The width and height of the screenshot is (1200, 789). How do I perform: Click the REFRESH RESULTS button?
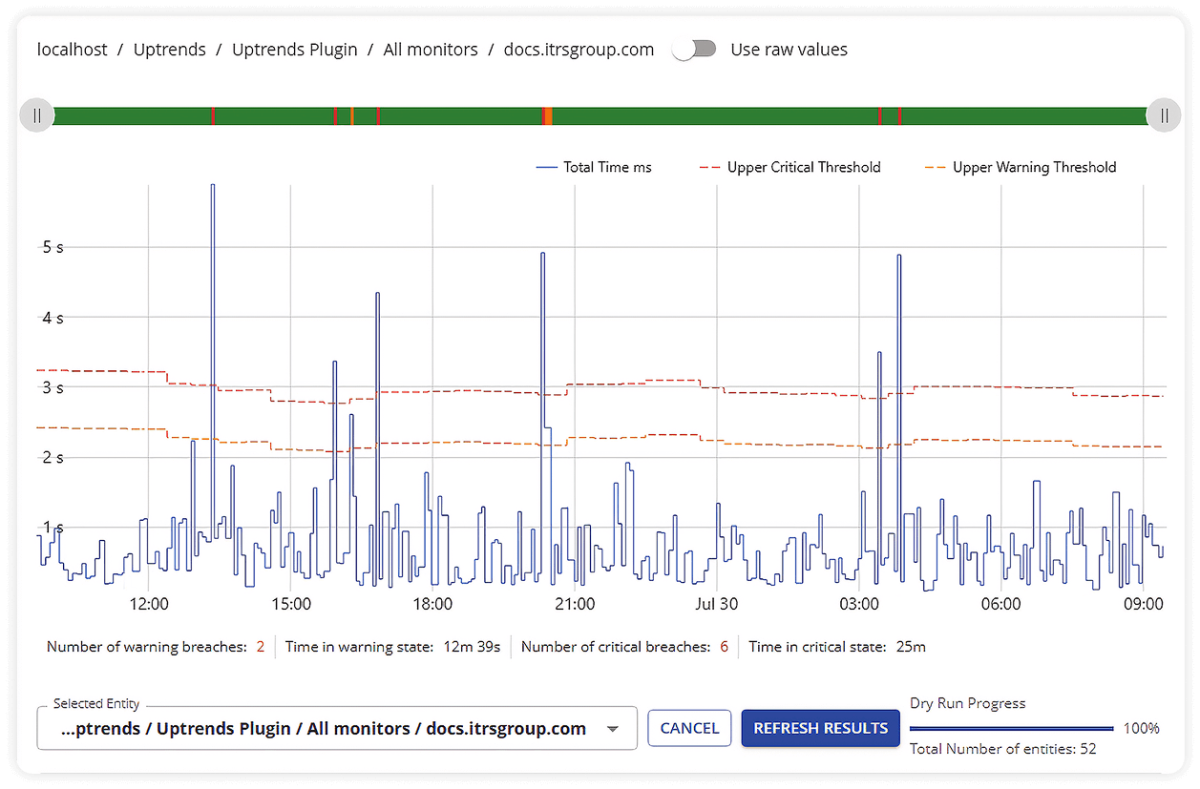click(x=820, y=728)
